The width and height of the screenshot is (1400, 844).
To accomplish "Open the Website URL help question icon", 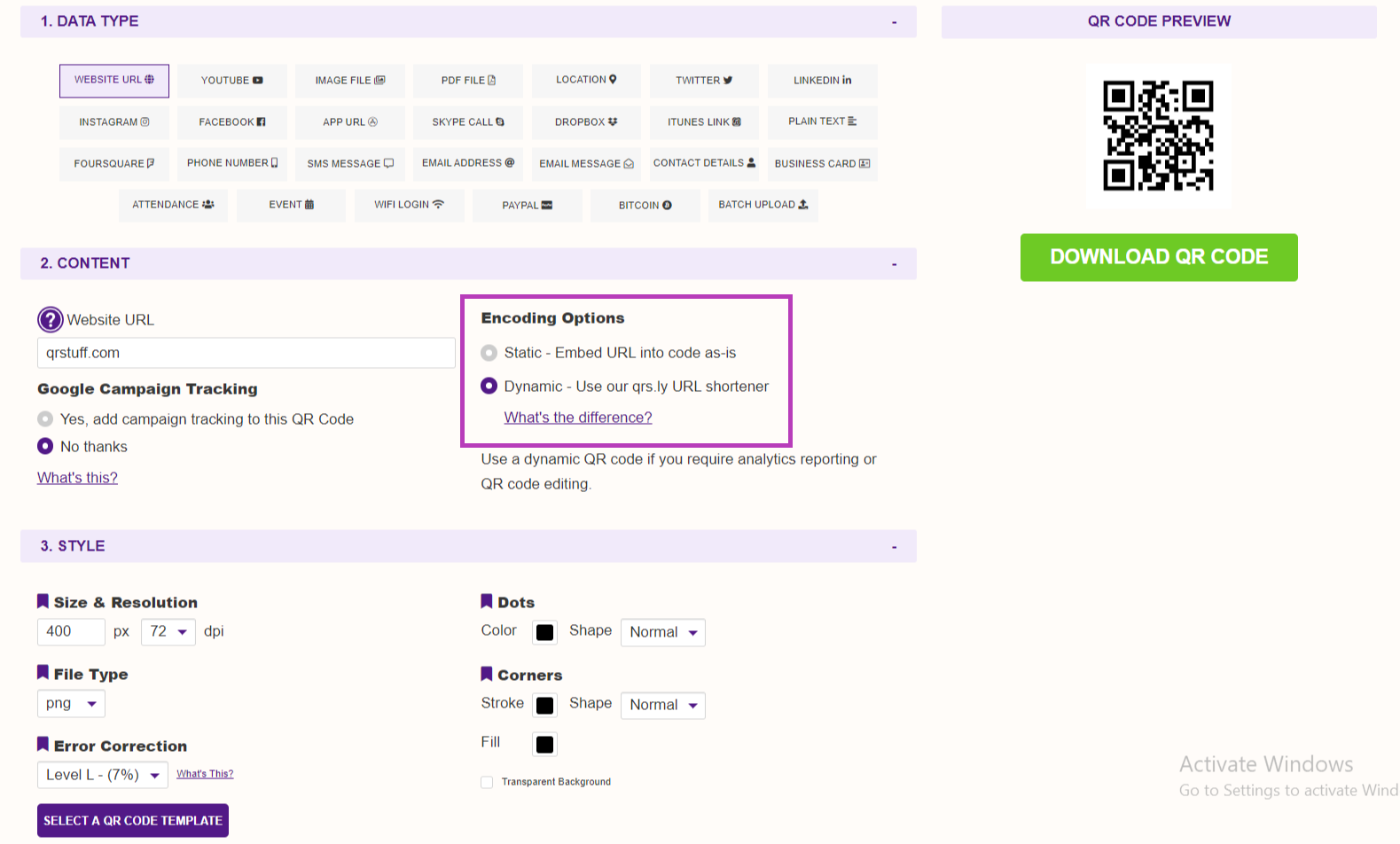I will coord(51,319).
